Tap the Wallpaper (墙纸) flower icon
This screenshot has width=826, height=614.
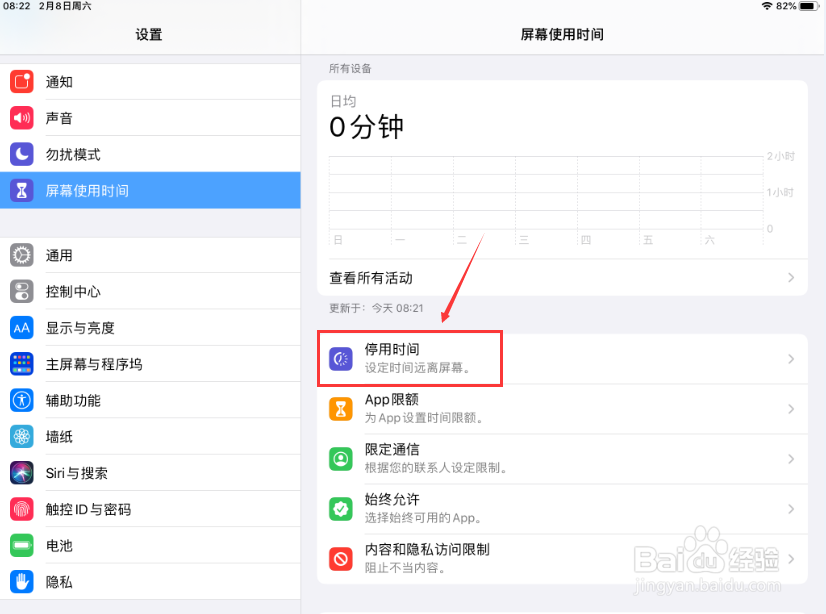(x=22, y=437)
